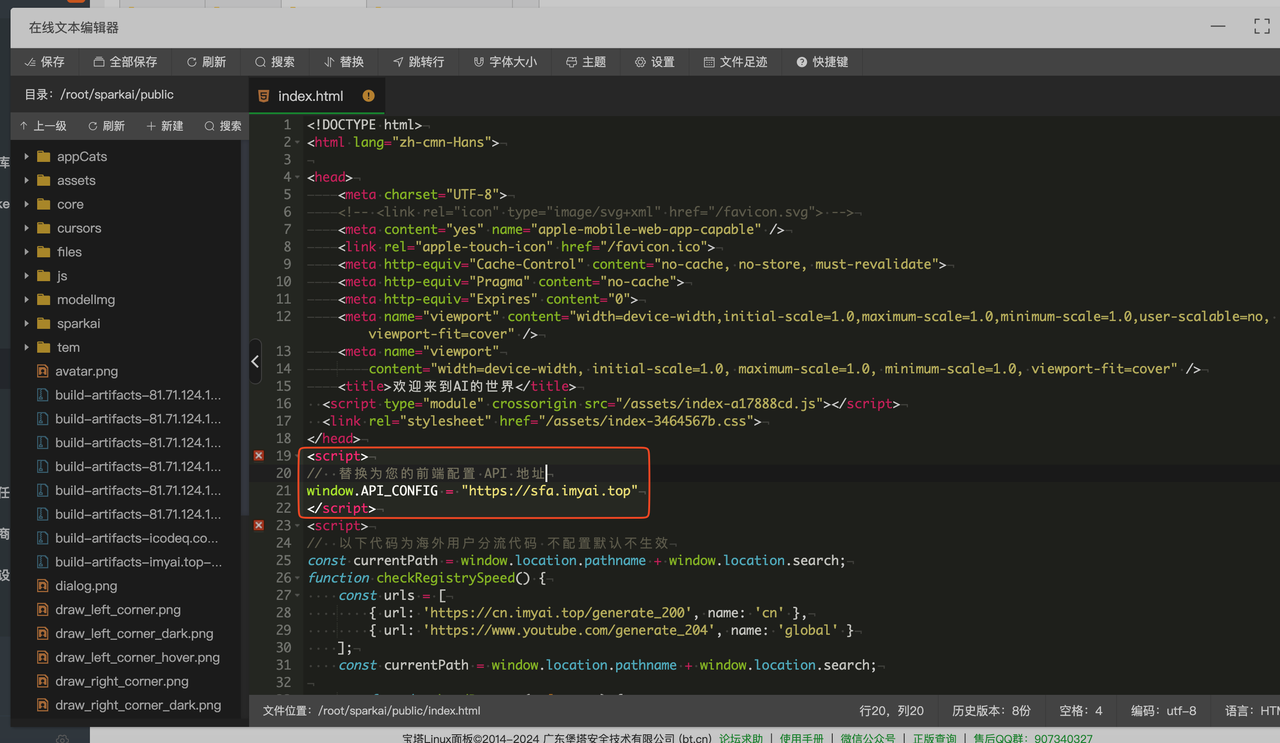Click the title tag line 15
This screenshot has width=1280, height=743.
(457, 386)
